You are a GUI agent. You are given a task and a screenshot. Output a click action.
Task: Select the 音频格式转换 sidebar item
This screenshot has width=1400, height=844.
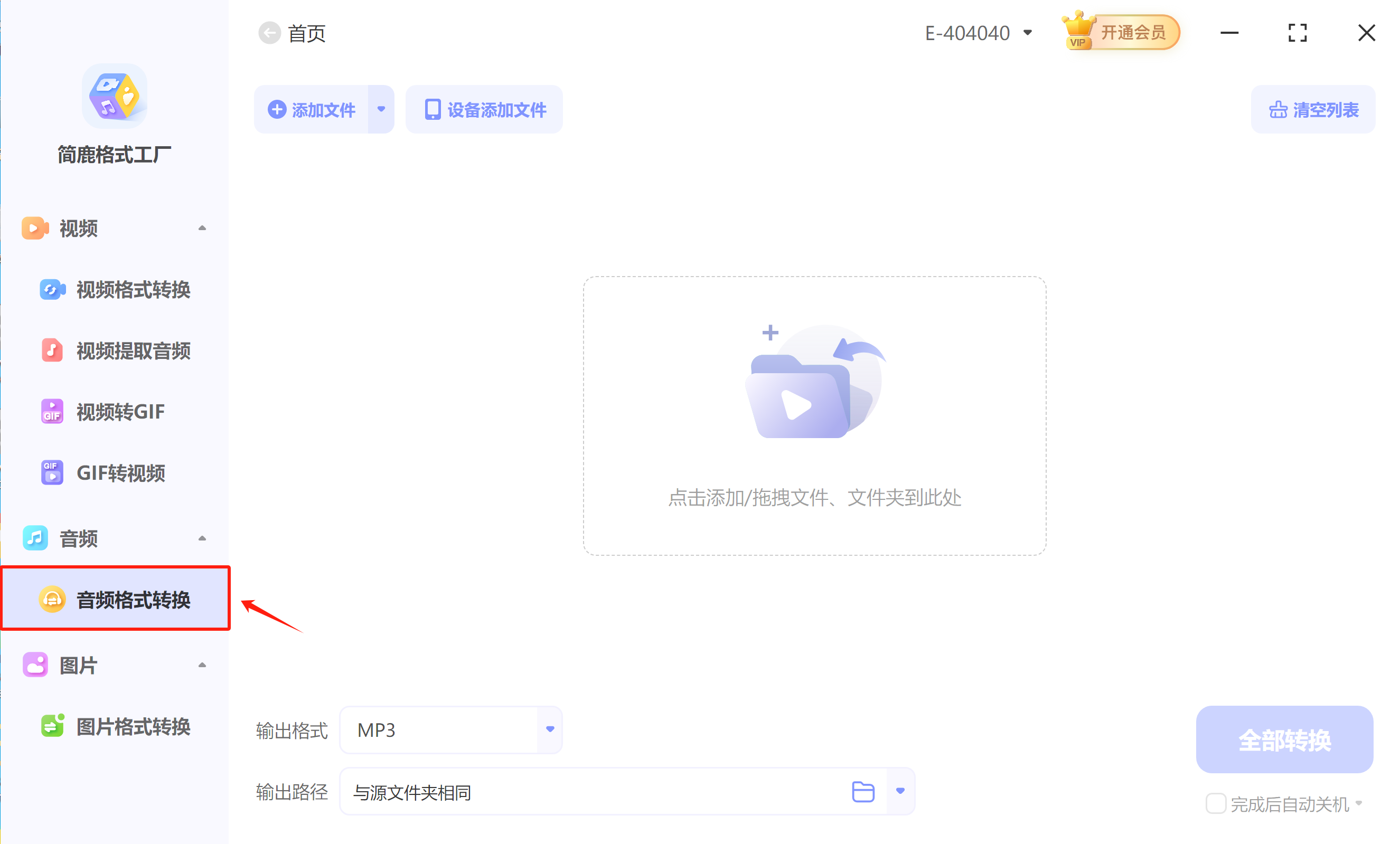(133, 599)
